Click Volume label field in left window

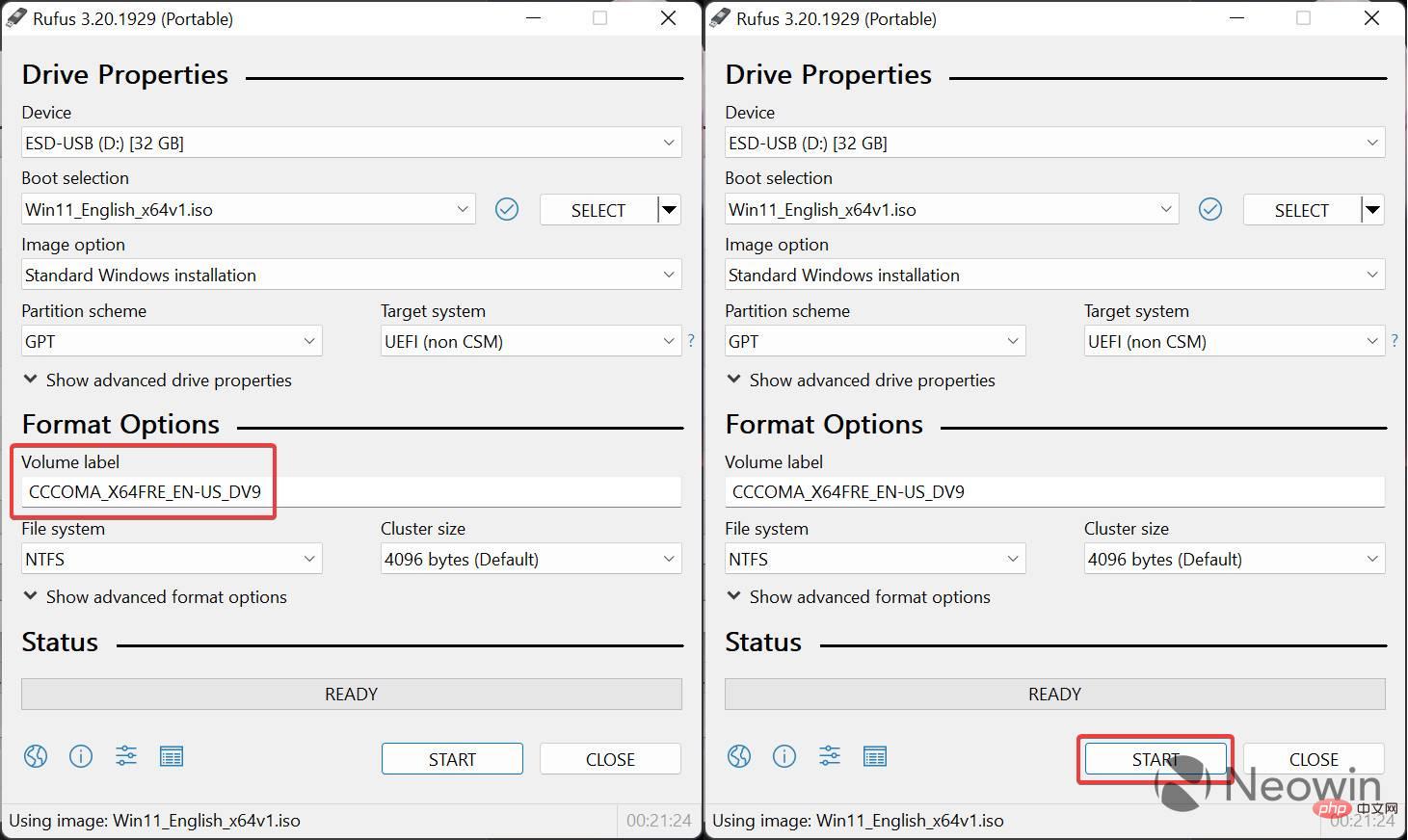pyautogui.click(x=352, y=491)
